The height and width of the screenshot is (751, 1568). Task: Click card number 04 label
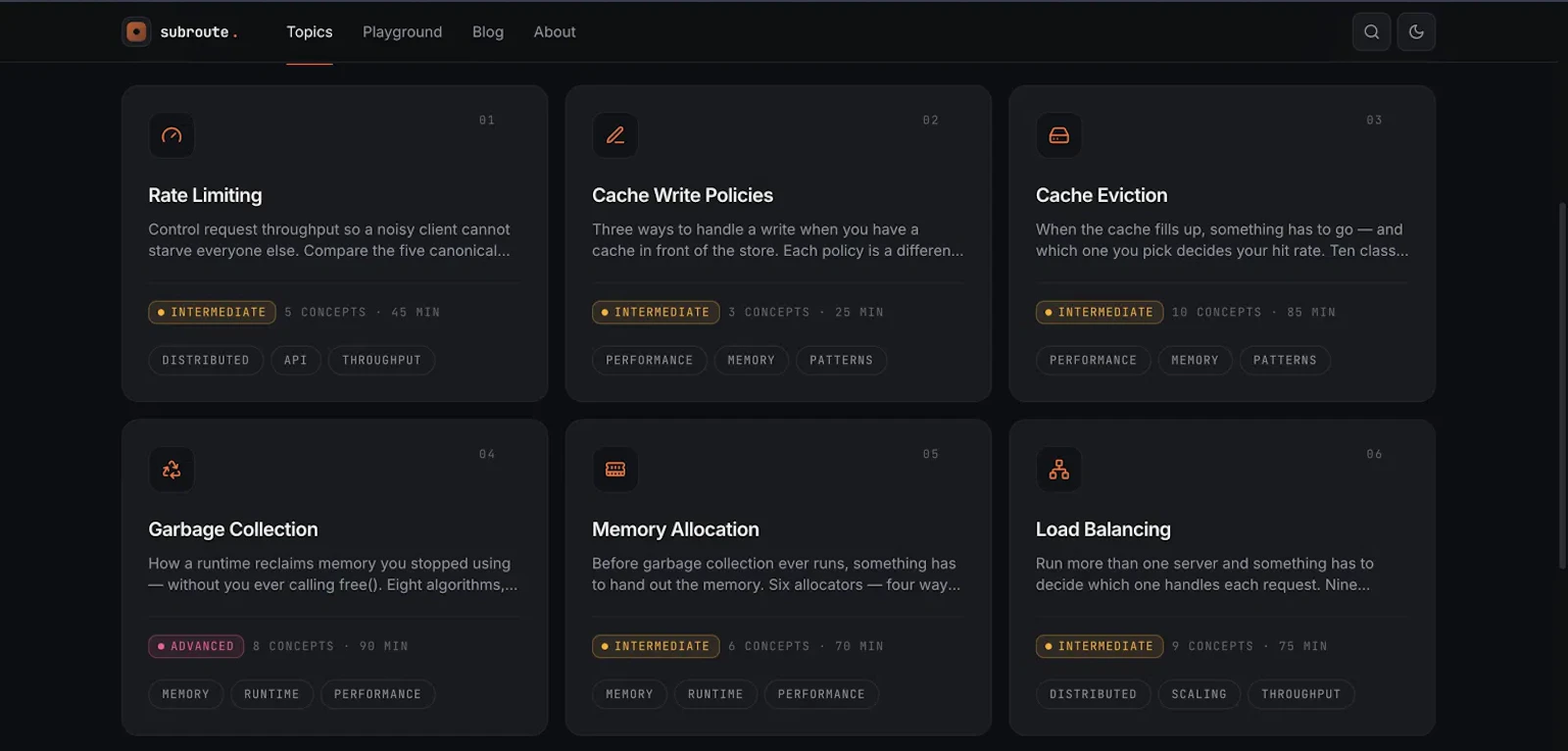tap(487, 454)
